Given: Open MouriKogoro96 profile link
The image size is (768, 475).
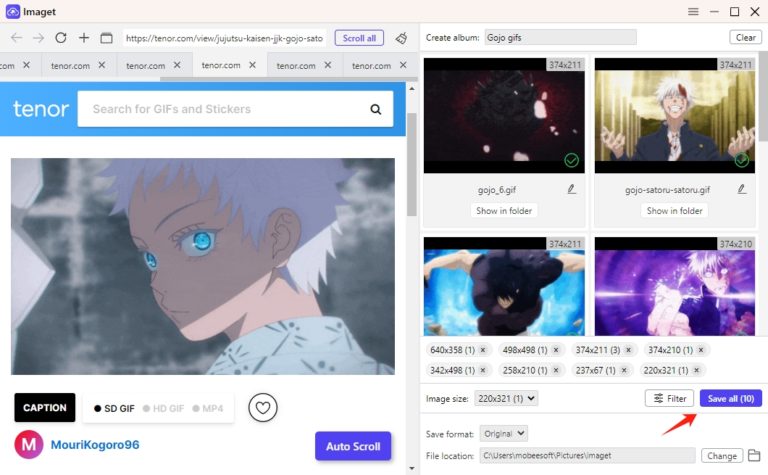Looking at the screenshot, I should coord(95,445).
